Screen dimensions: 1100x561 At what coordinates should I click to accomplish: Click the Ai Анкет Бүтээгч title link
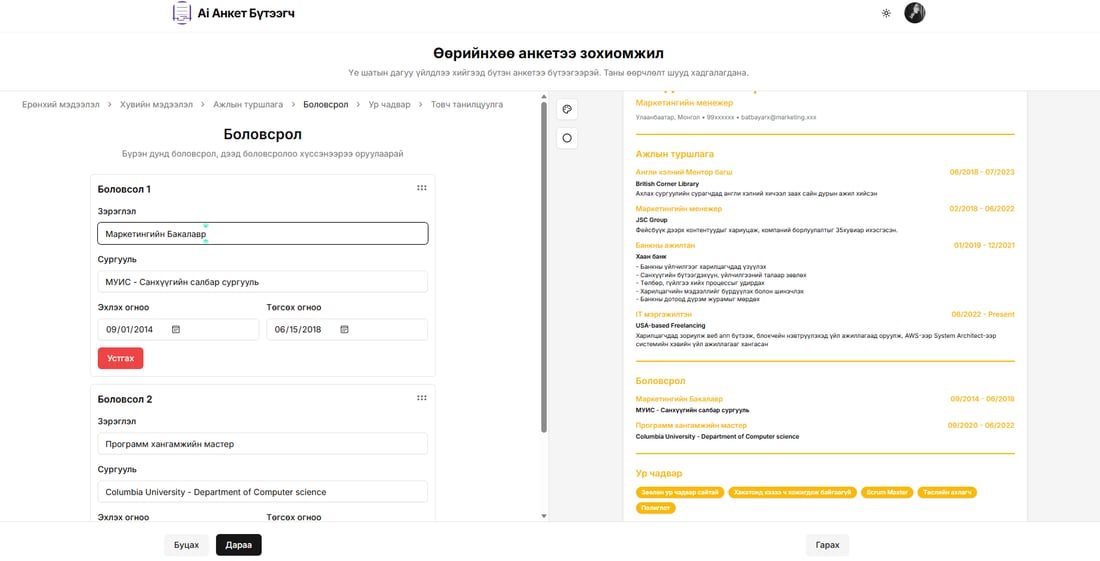click(246, 13)
